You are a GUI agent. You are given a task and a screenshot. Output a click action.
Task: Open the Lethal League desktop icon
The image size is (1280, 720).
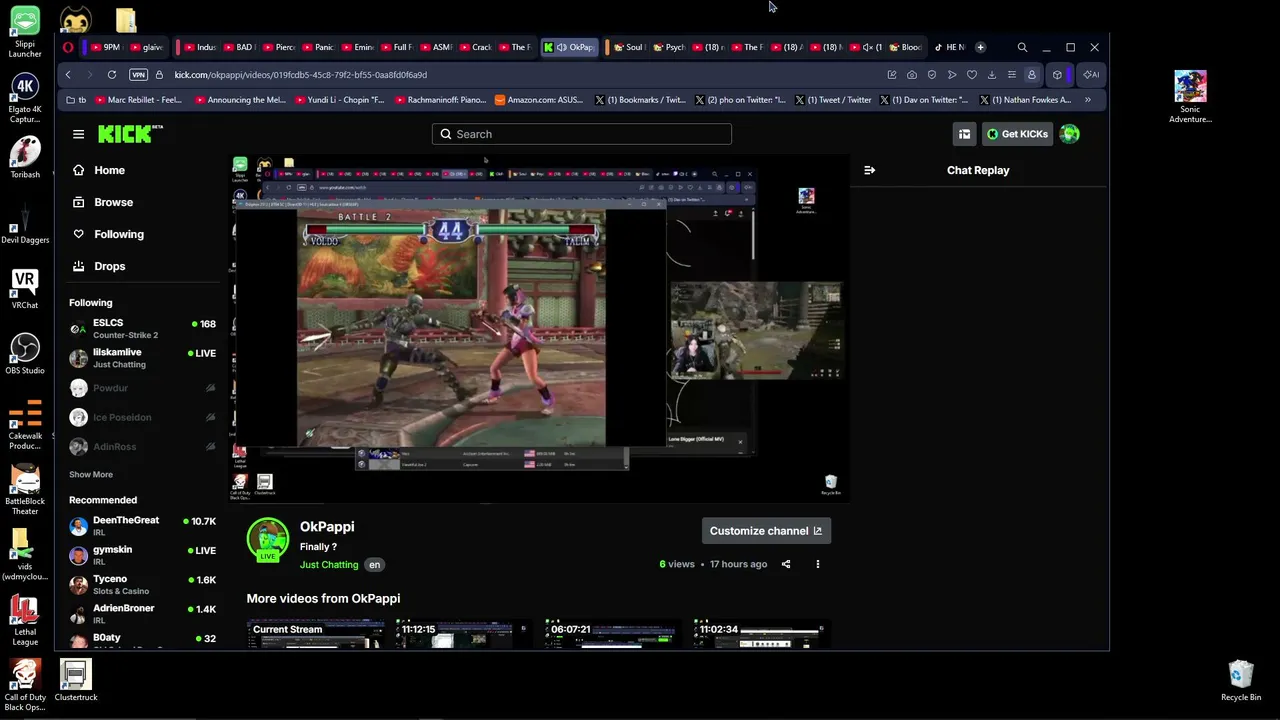[25, 620]
